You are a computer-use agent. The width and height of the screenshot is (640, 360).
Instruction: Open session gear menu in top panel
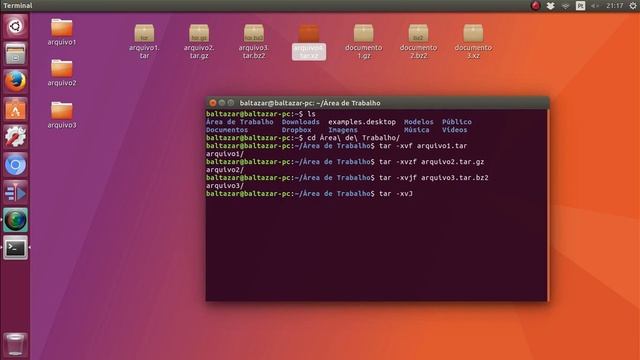(x=633, y=5)
